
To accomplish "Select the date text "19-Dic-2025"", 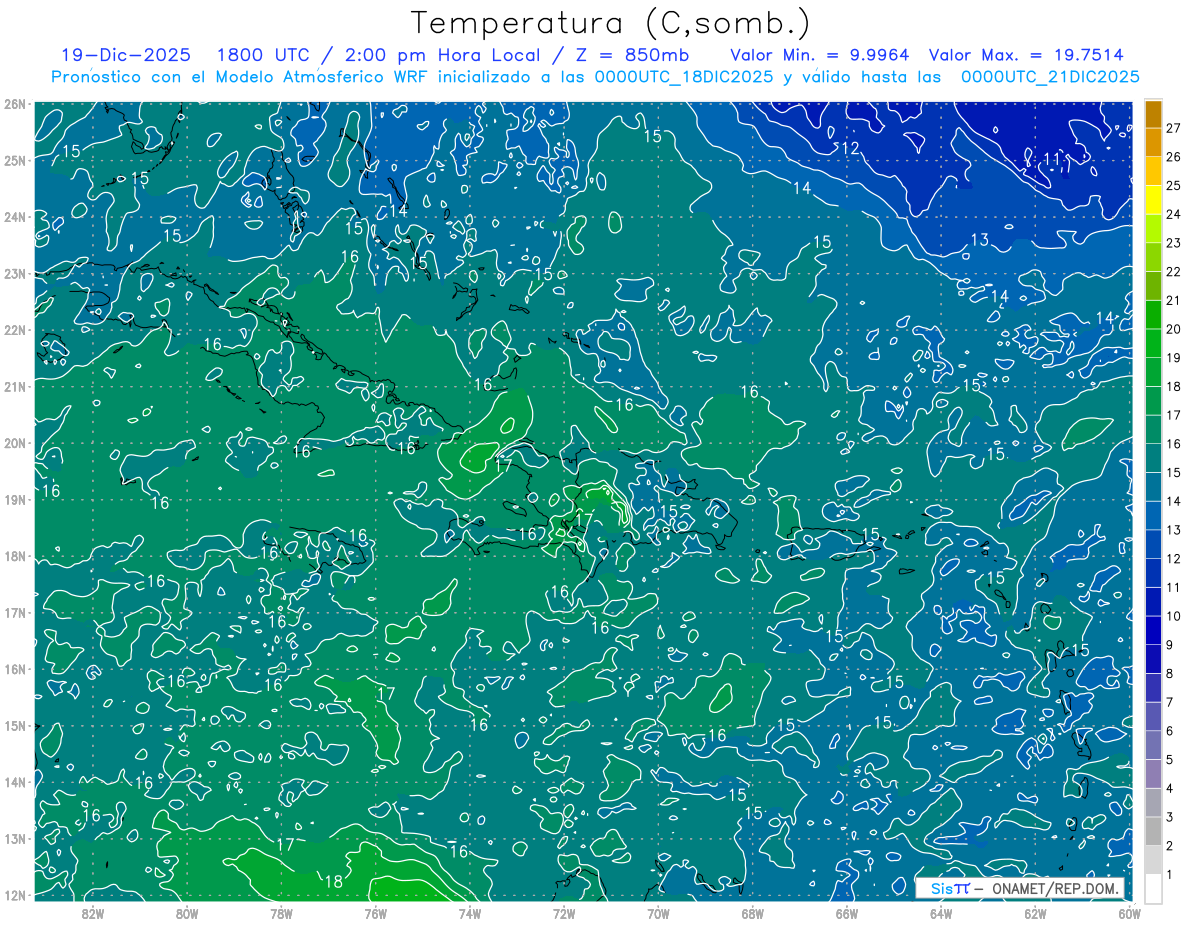I will (124, 54).
